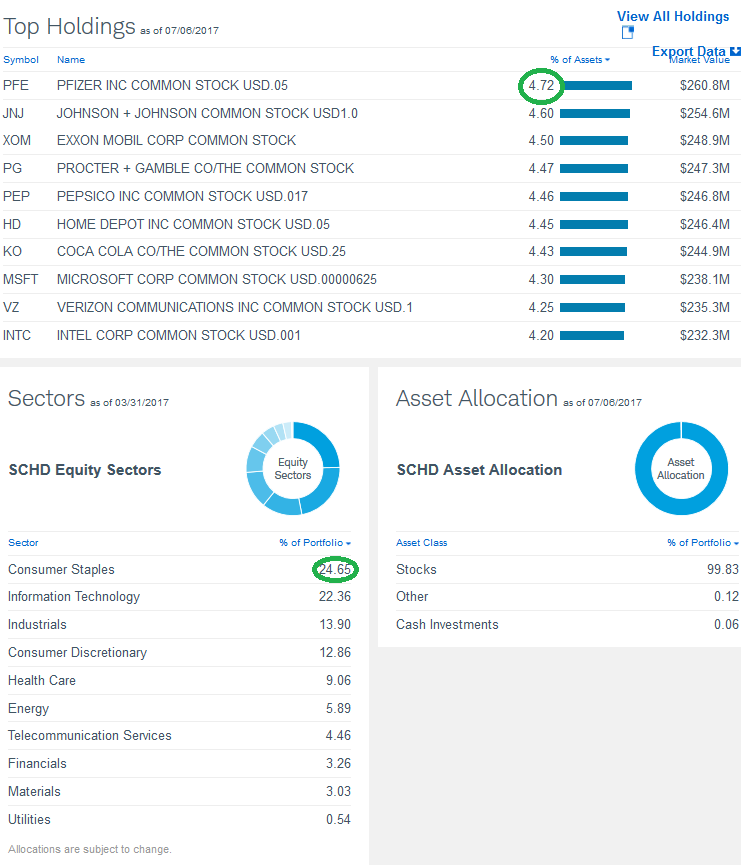741x865 pixels.
Task: Click PEPSICO INC COMMON STOCK name
Action: click(x=182, y=196)
